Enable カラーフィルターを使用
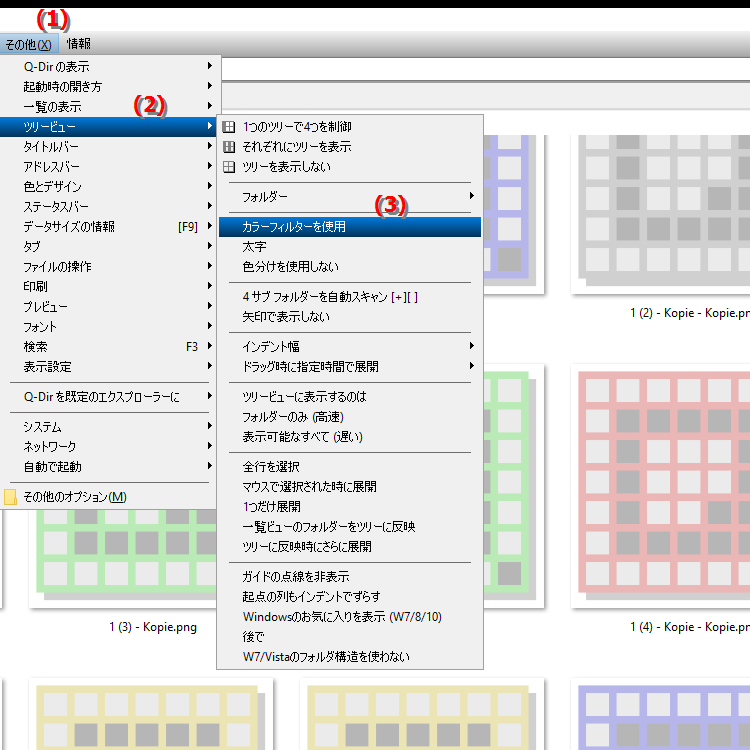 (350, 227)
